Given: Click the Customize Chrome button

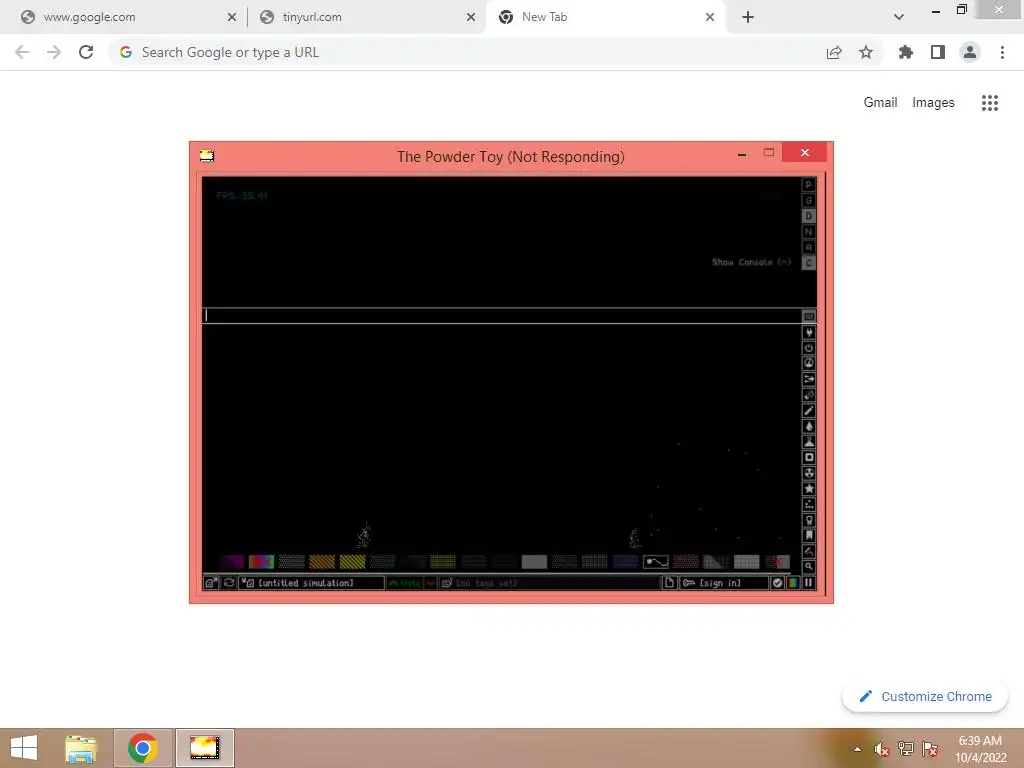Looking at the screenshot, I should click(x=925, y=697).
